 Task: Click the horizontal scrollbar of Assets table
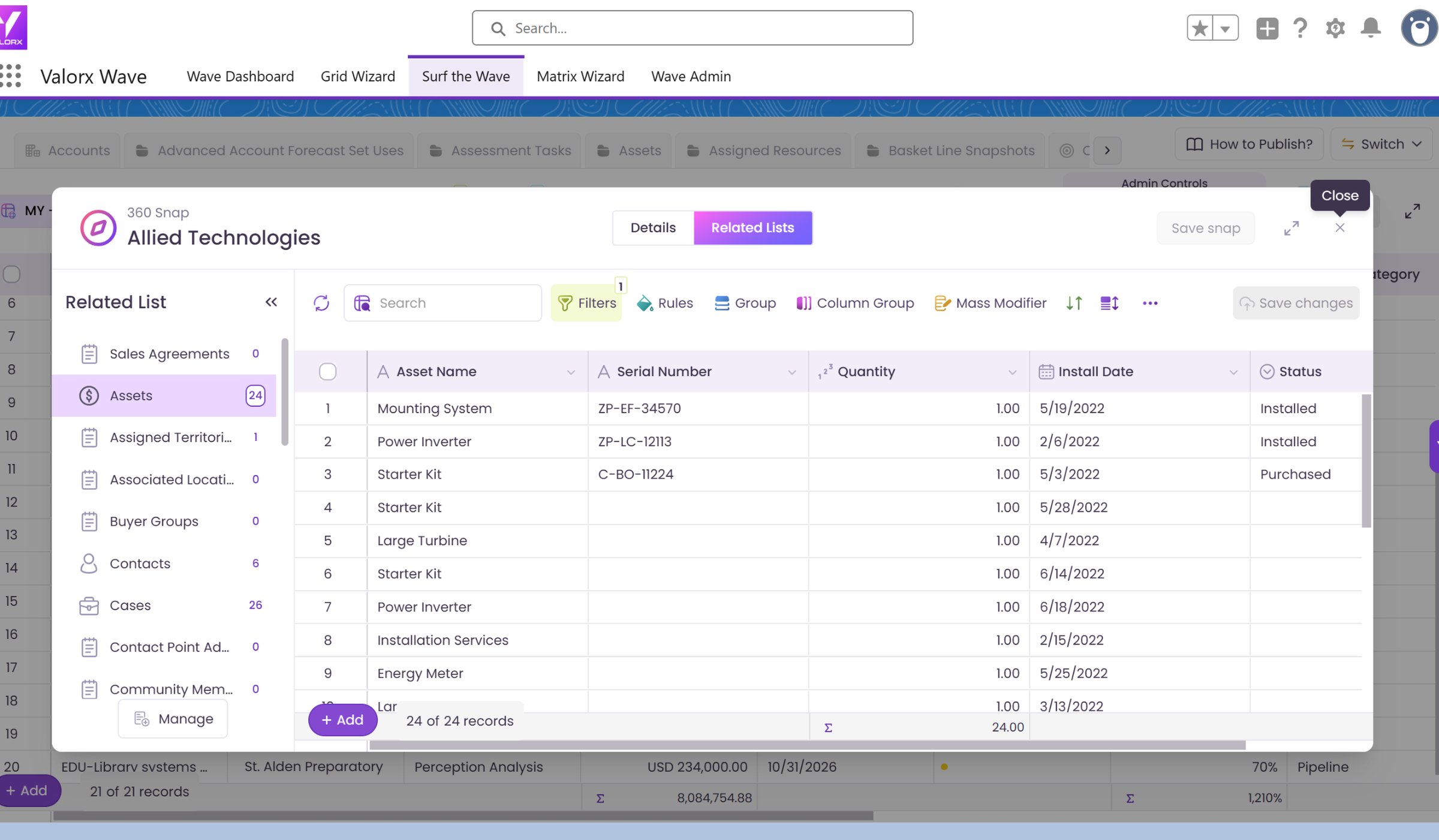click(808, 745)
